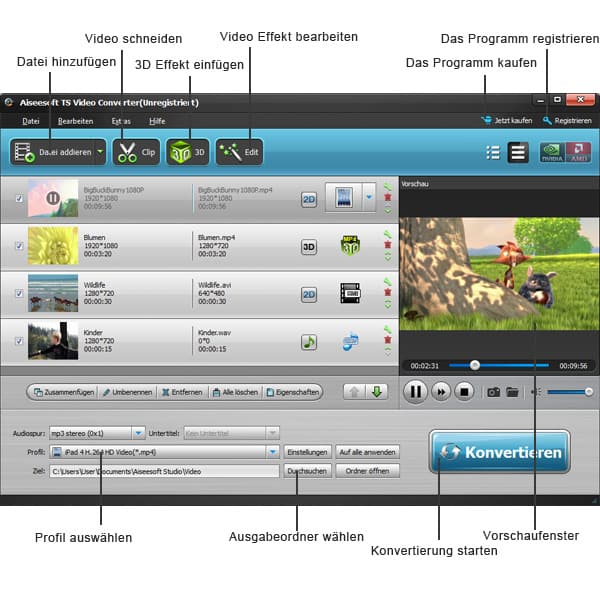Click the 2D badge on BigBuckBunny1080P row
This screenshot has height=600, width=600.
[309, 199]
